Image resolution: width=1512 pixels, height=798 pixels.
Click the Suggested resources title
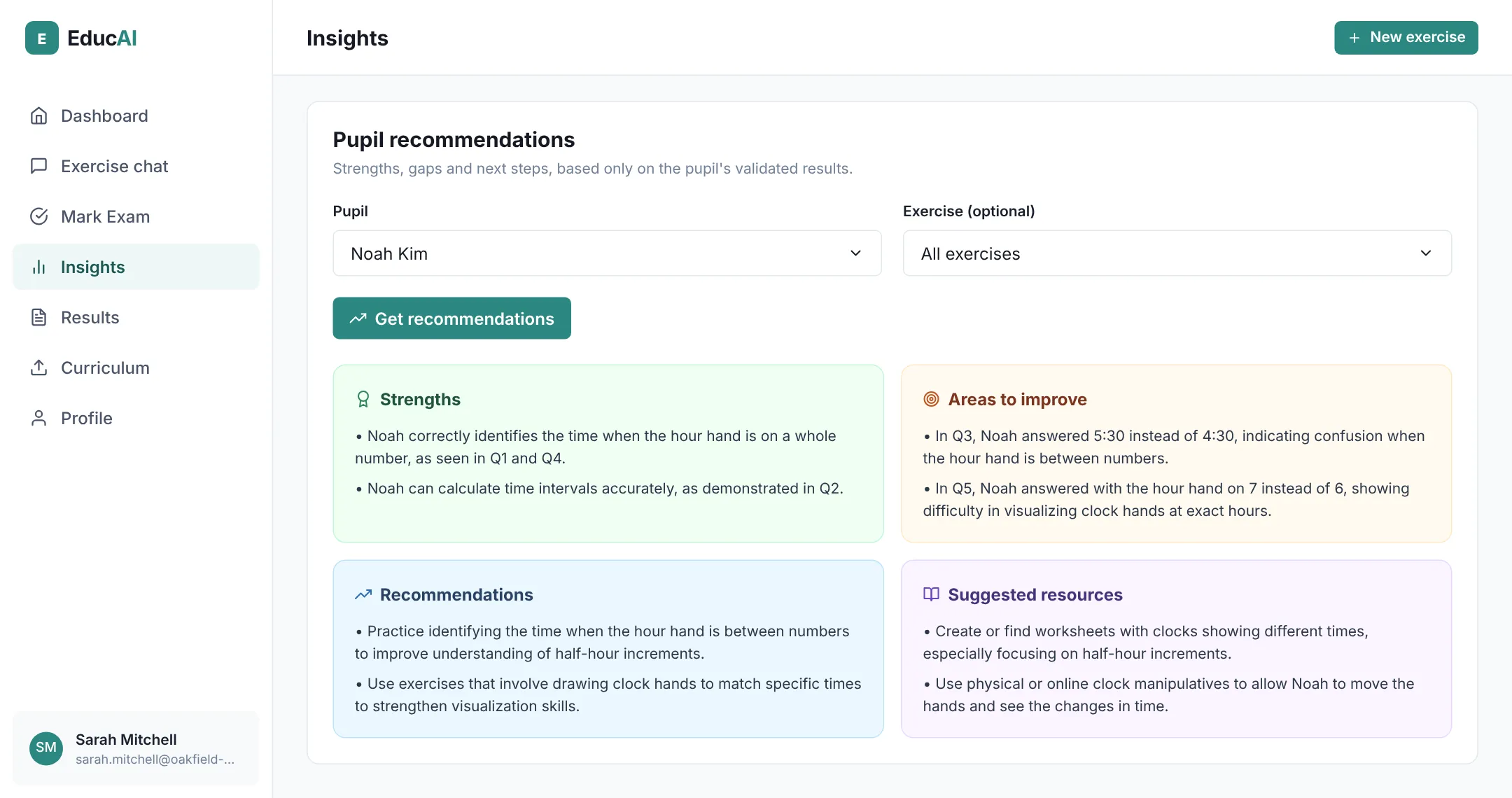[x=1035, y=594]
